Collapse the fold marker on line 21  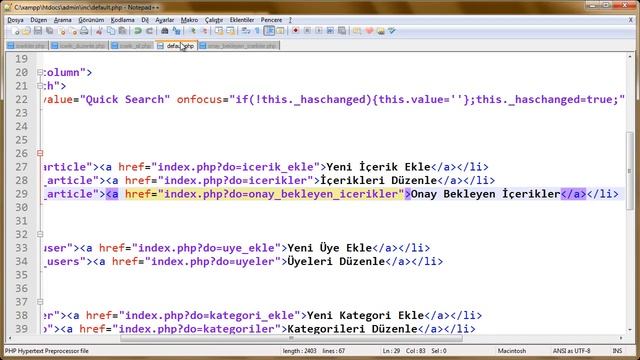tap(40, 86)
